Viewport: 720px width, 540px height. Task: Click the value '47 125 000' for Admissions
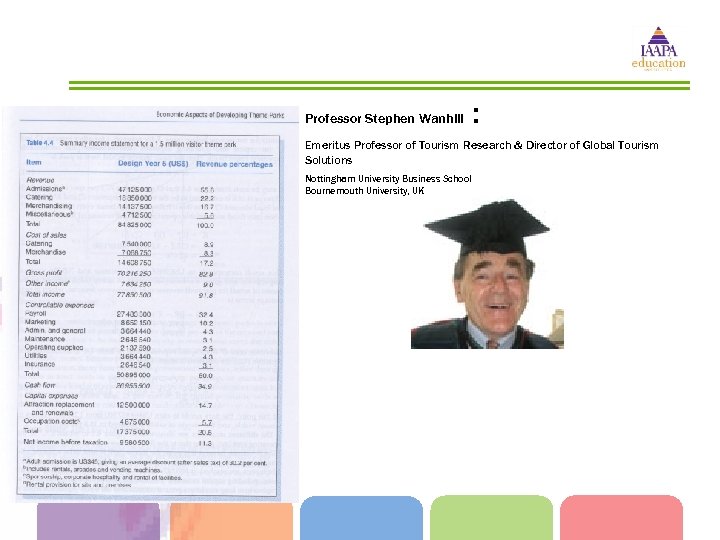pyautogui.click(x=135, y=189)
